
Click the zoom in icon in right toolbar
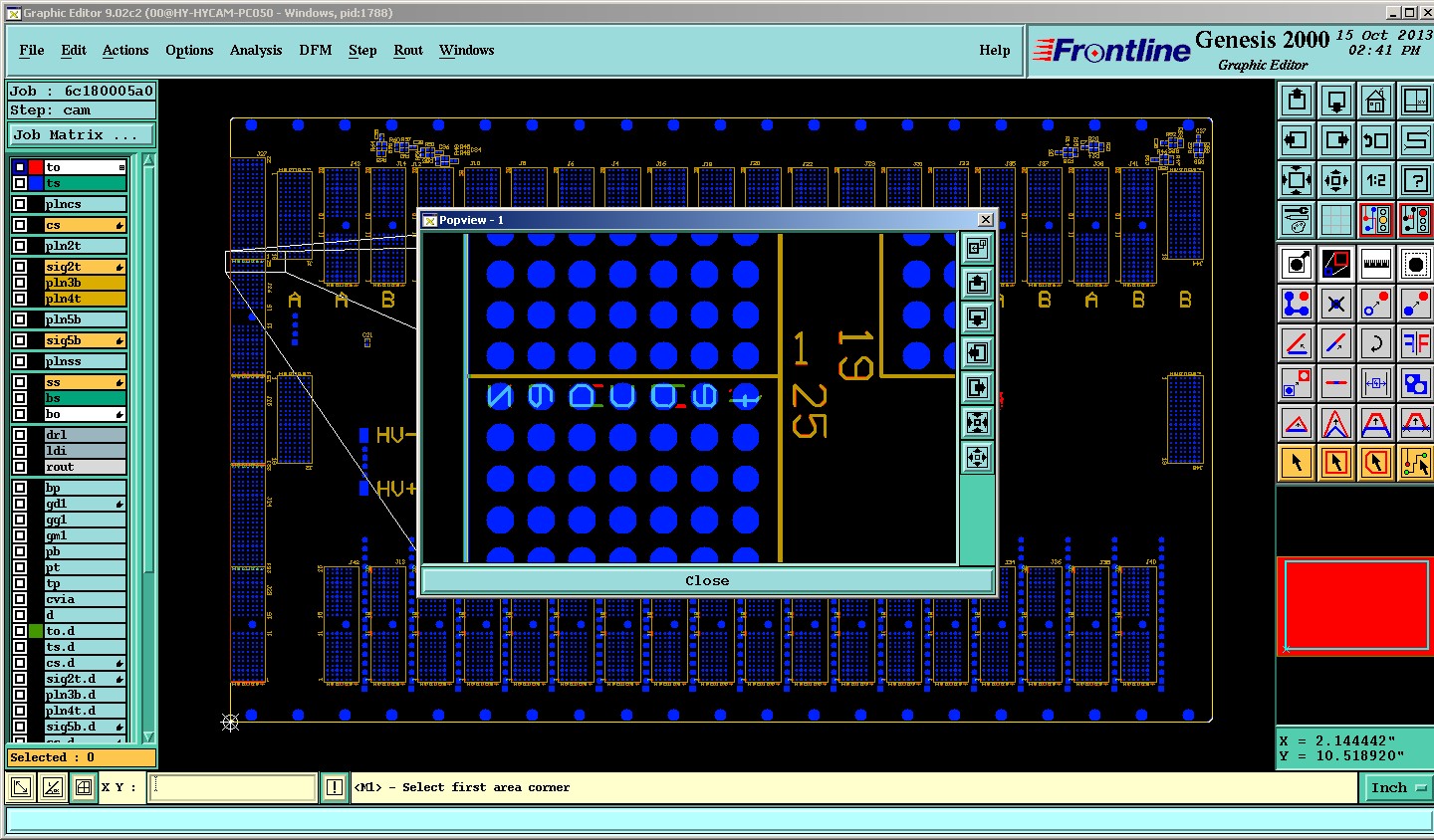tap(1297, 180)
